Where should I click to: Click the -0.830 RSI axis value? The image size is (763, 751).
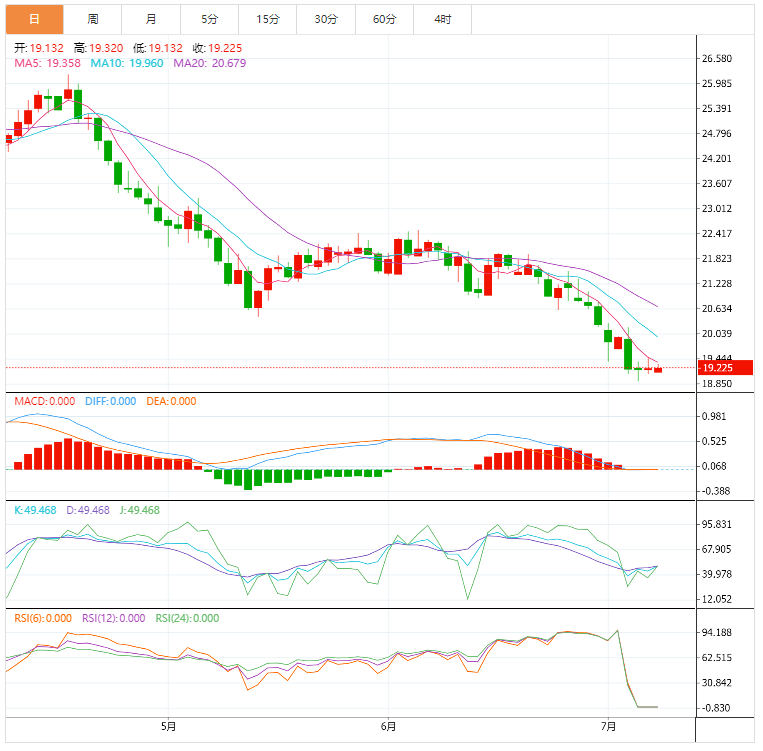[714, 708]
